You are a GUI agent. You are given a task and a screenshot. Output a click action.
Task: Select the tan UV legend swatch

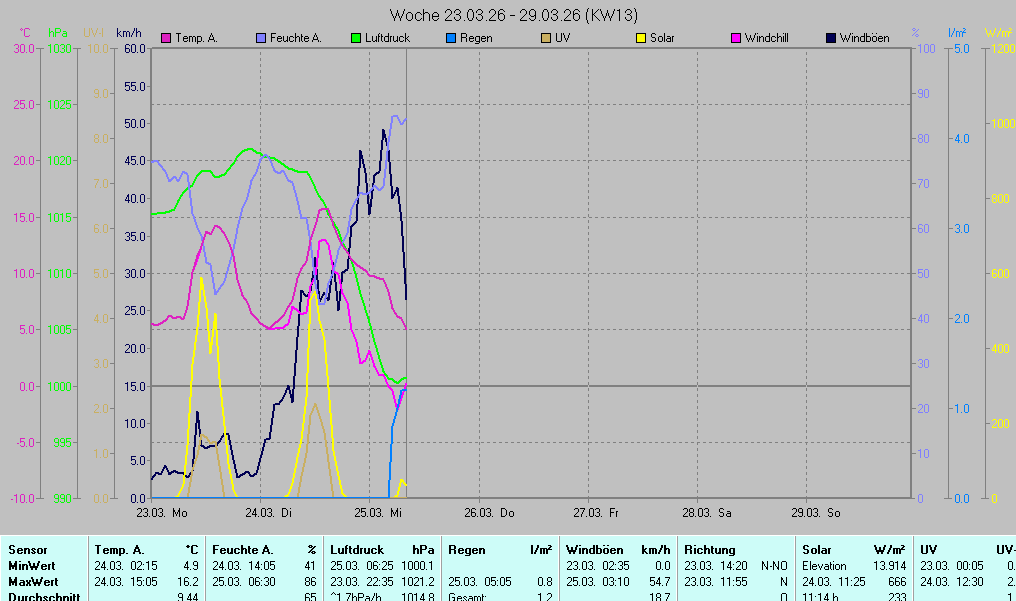click(x=545, y=39)
